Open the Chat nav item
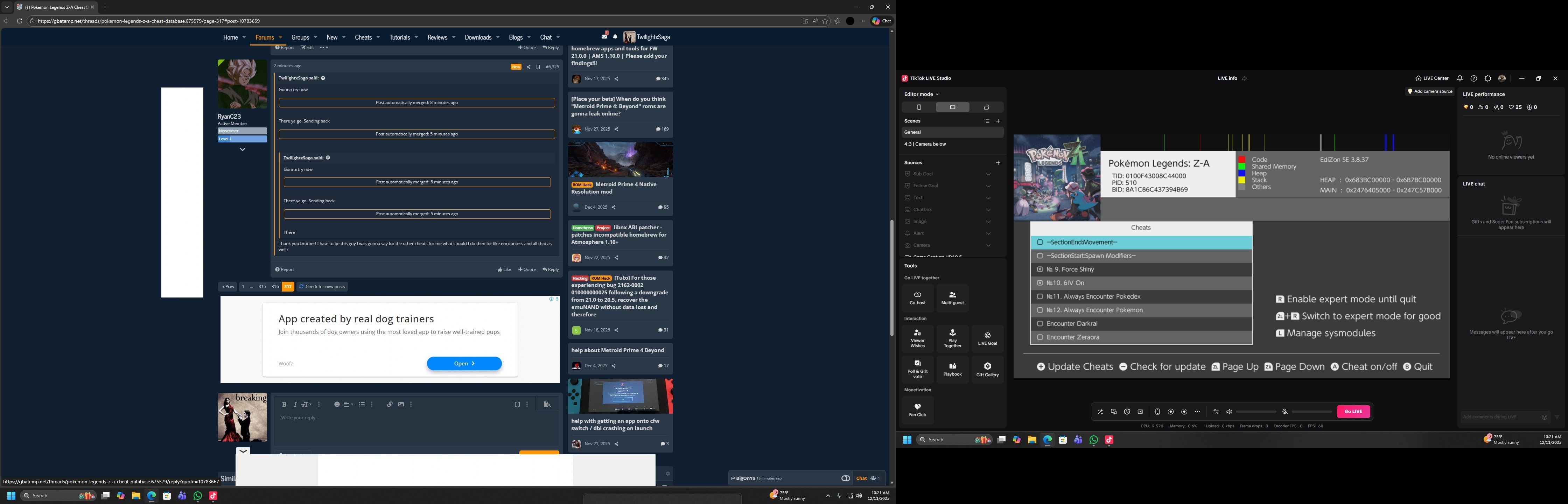The image size is (1568, 504). pyautogui.click(x=546, y=37)
